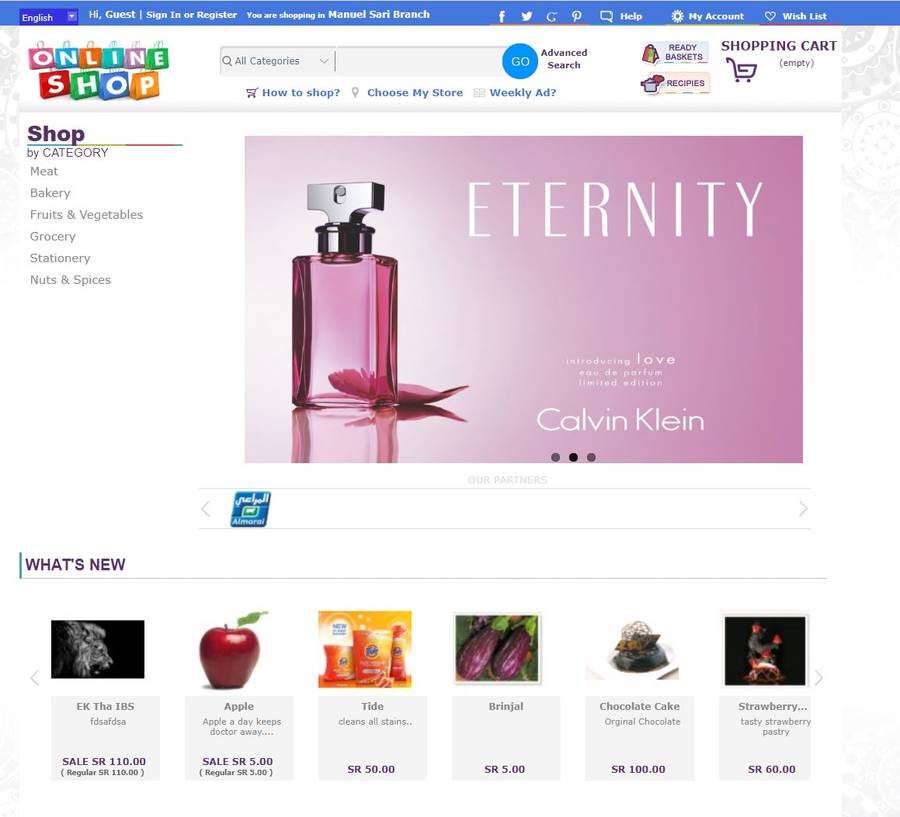Click the EK Tha IBS product title
The width and height of the screenshot is (900, 817).
click(106, 706)
